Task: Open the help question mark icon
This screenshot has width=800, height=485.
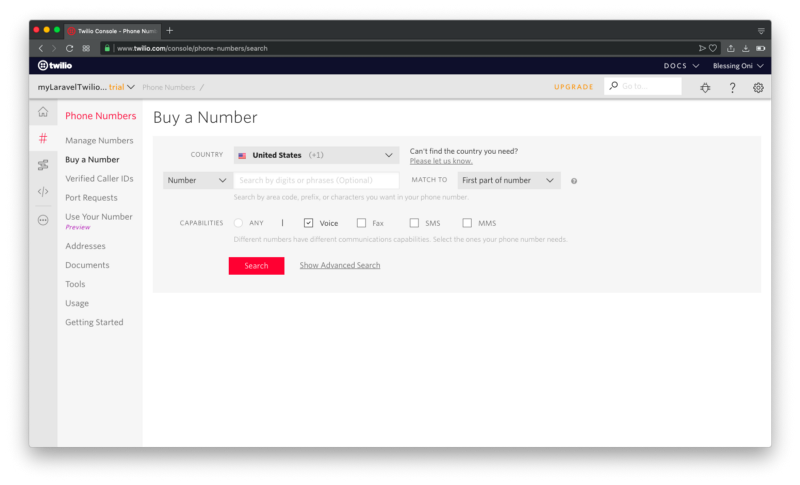Action: pyautogui.click(x=732, y=88)
